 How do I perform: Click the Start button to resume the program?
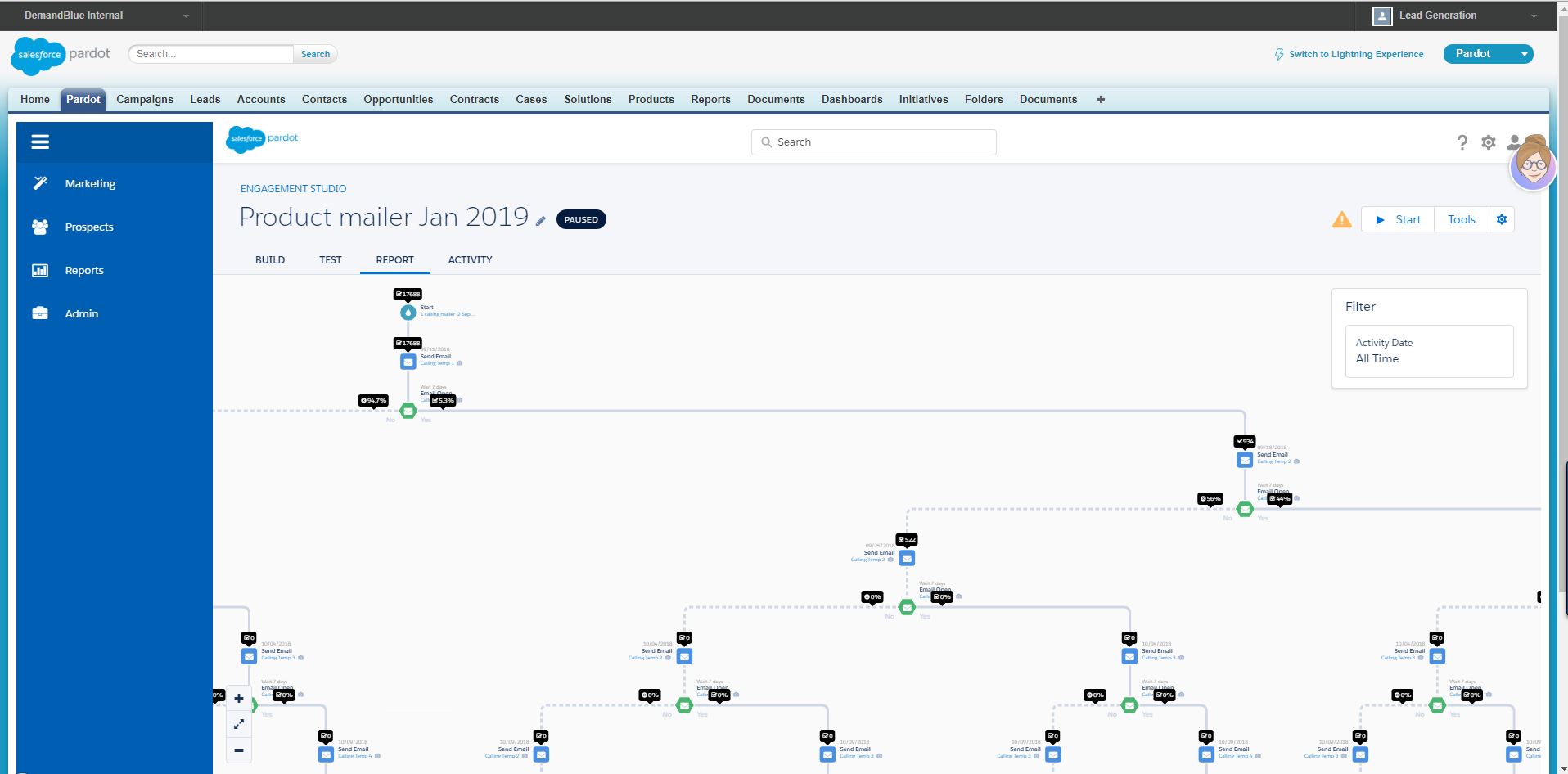click(1398, 219)
